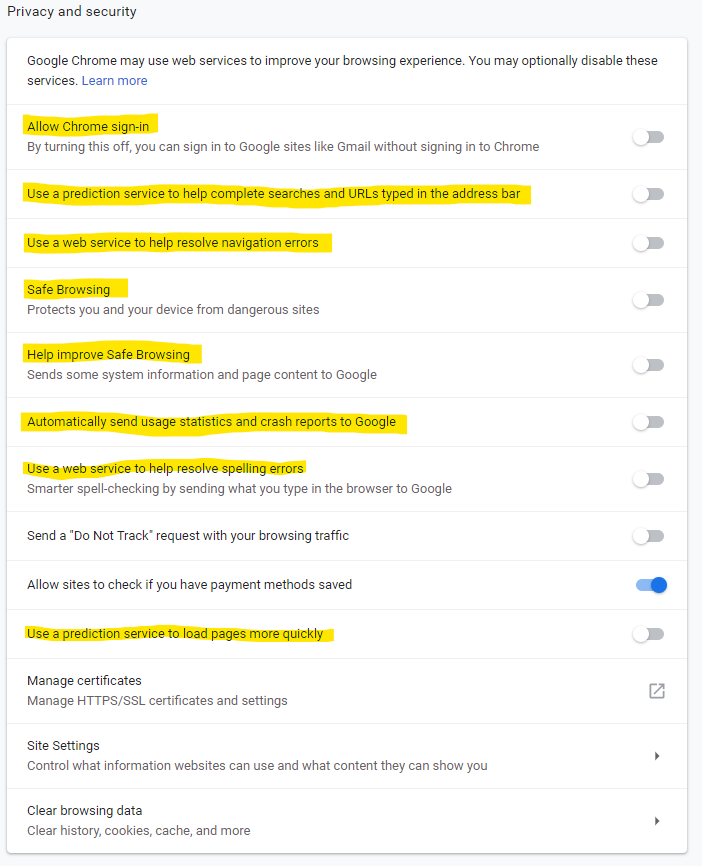Click the Privacy and security heading
Image resolution: width=702 pixels, height=866 pixels.
[71, 12]
